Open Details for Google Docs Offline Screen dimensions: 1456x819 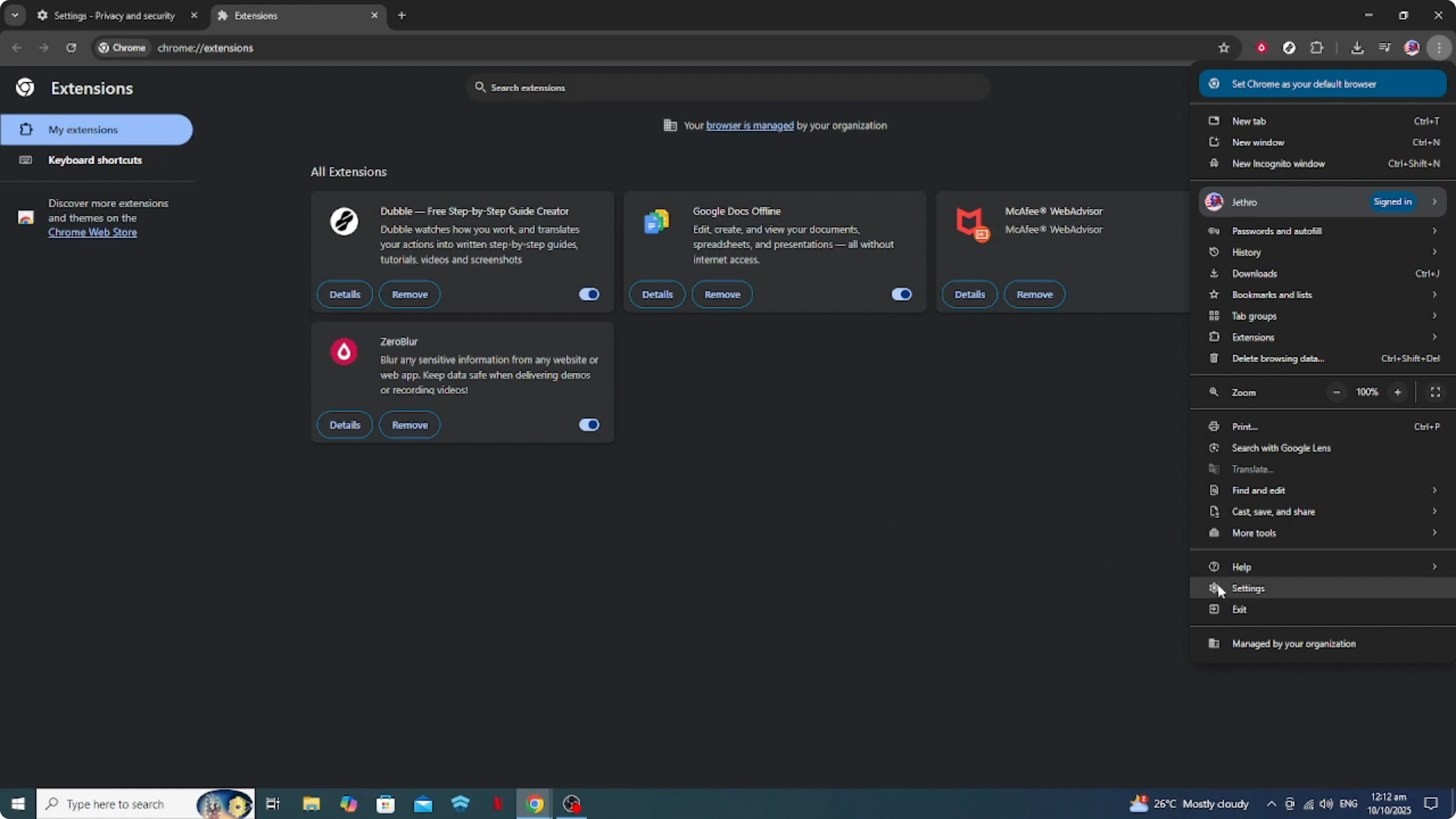657,294
